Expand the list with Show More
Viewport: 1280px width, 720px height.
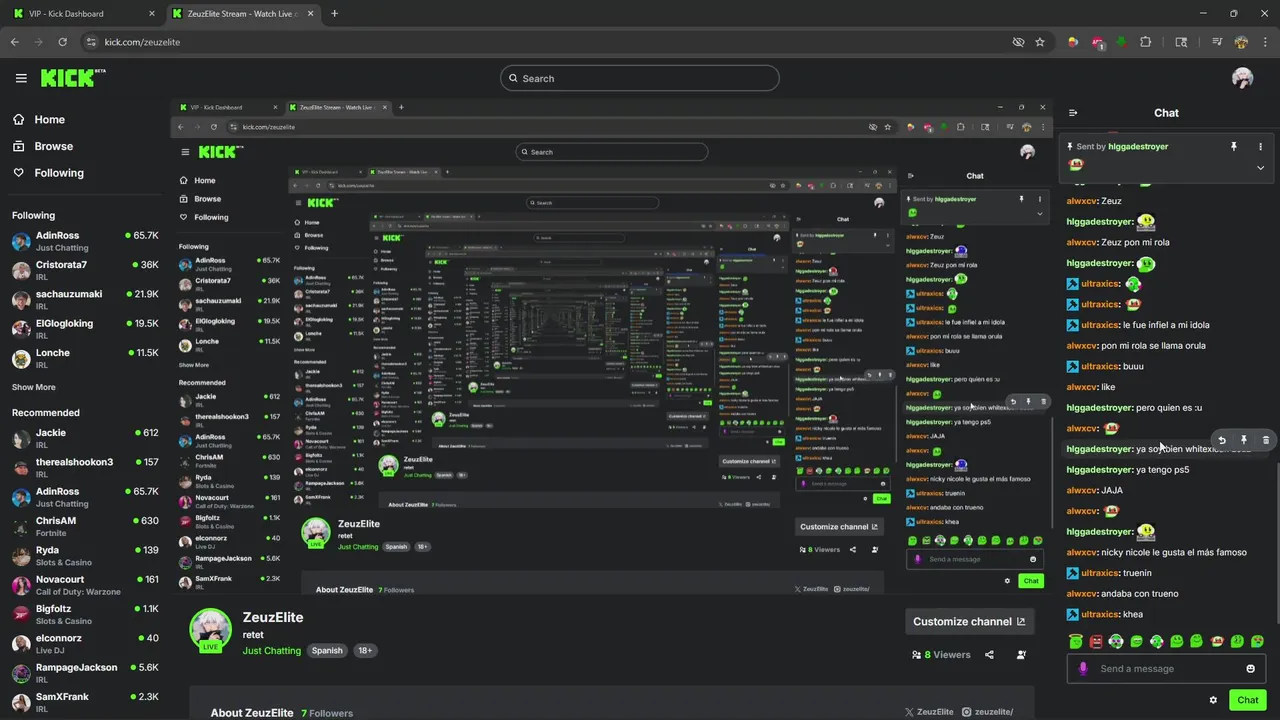[34, 387]
